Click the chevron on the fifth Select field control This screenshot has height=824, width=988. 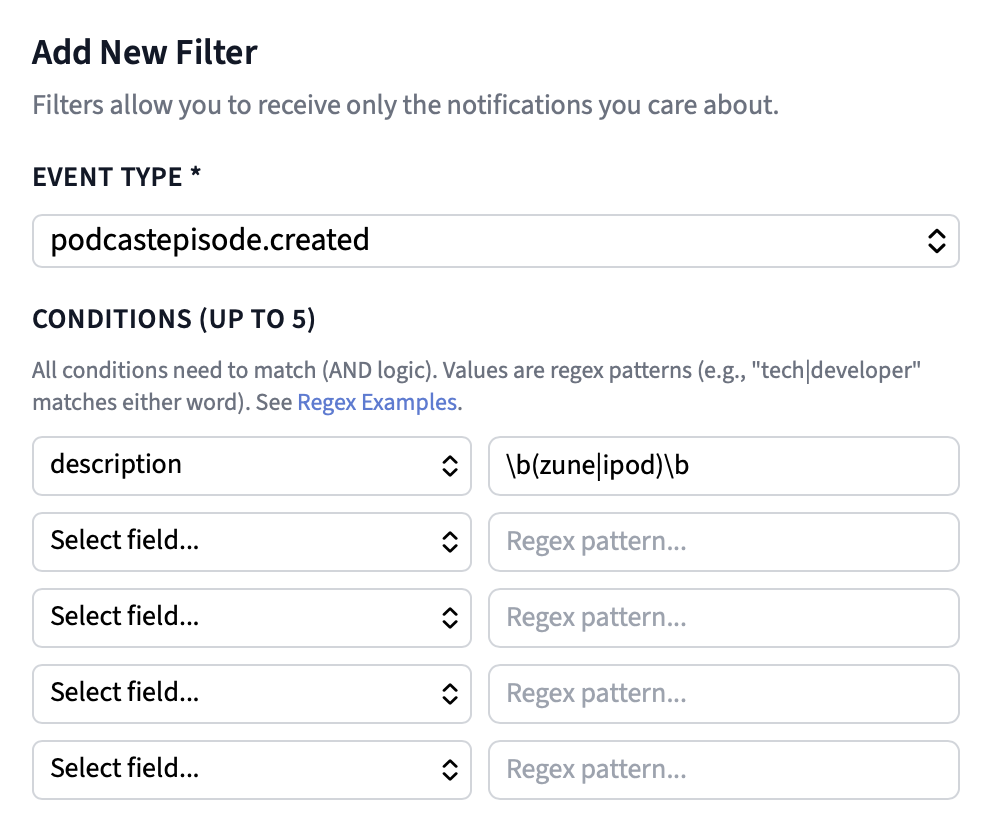451,769
